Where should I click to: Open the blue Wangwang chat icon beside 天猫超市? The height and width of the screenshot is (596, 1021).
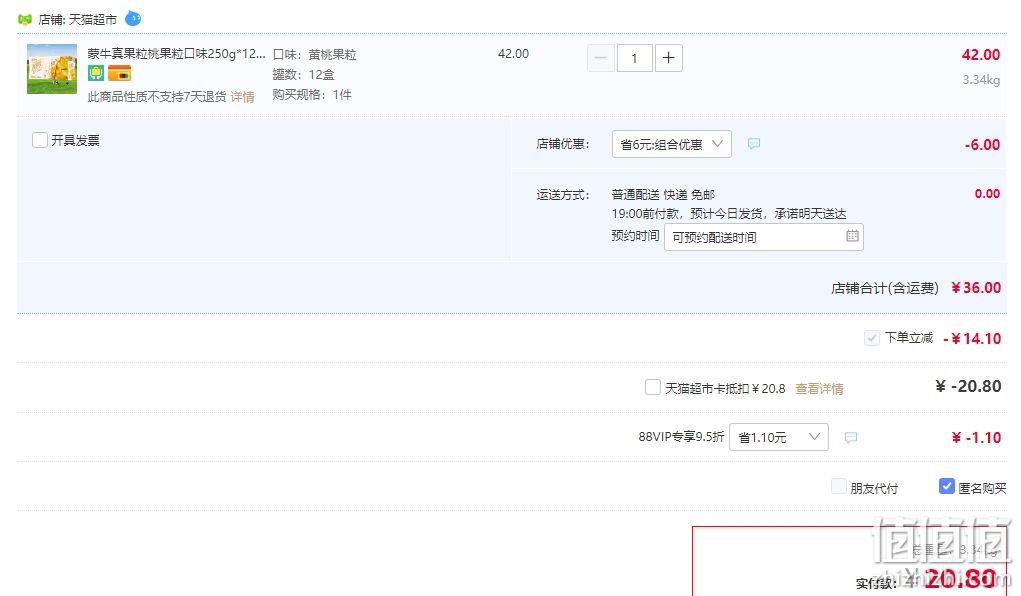(133, 19)
